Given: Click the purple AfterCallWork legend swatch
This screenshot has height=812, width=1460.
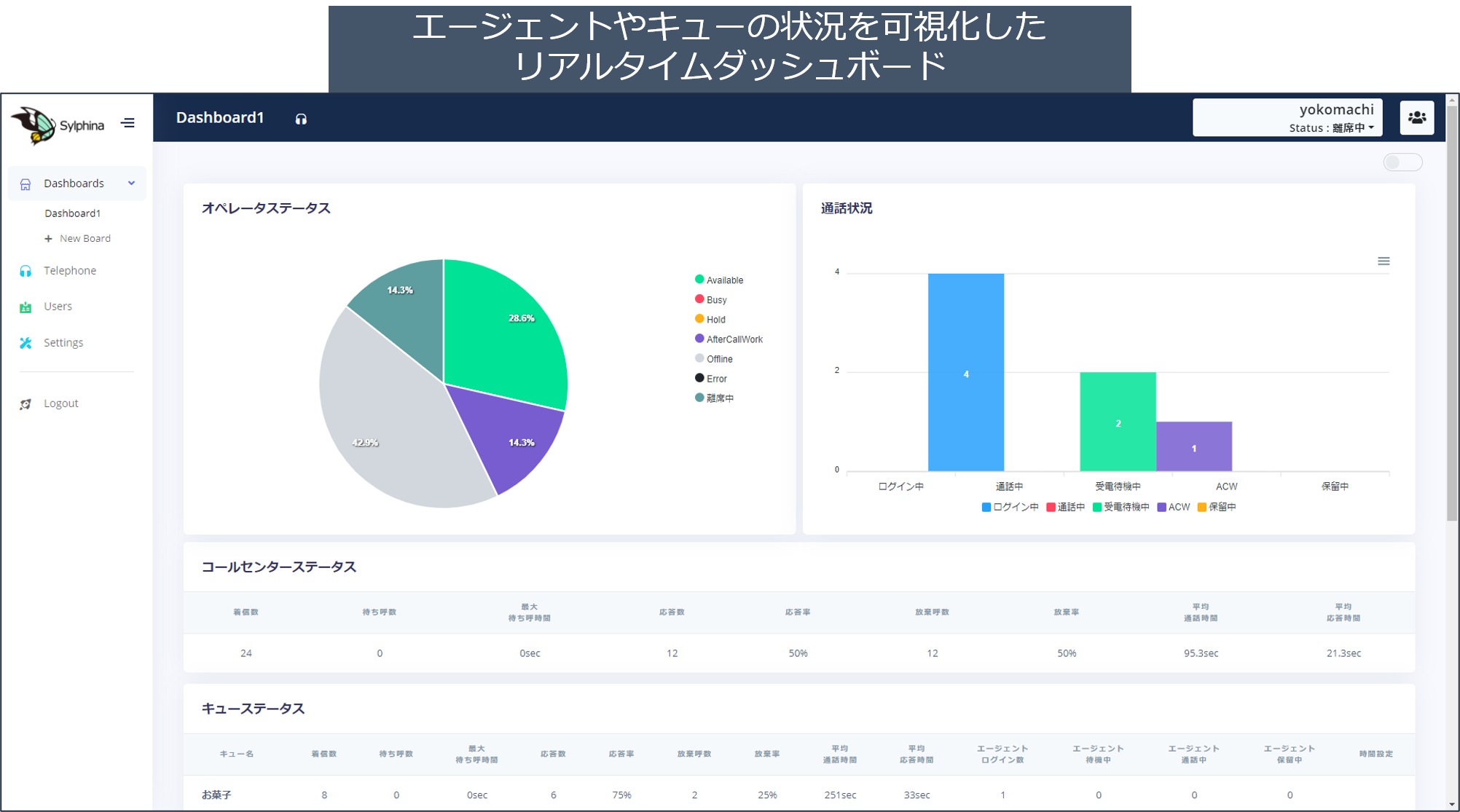Looking at the screenshot, I should (699, 339).
